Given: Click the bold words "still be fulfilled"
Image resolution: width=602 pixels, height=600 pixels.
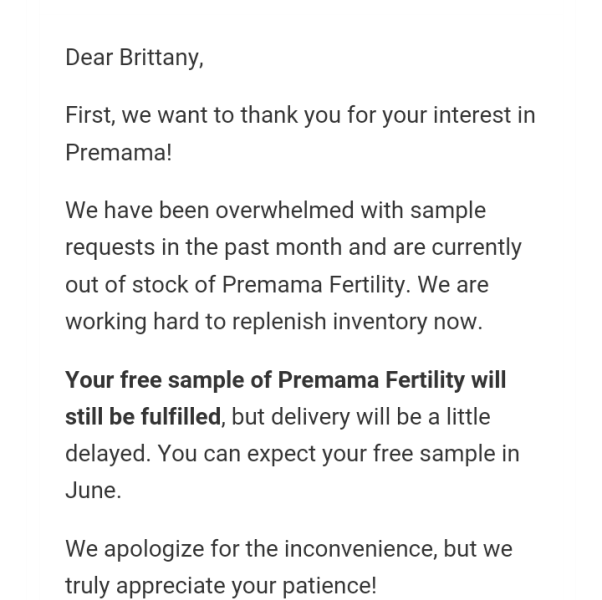Looking at the screenshot, I should [143, 417].
